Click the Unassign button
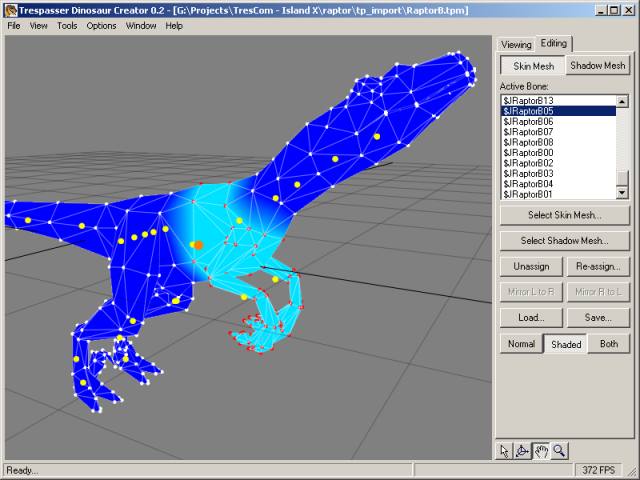The image size is (640, 480). 532,267
